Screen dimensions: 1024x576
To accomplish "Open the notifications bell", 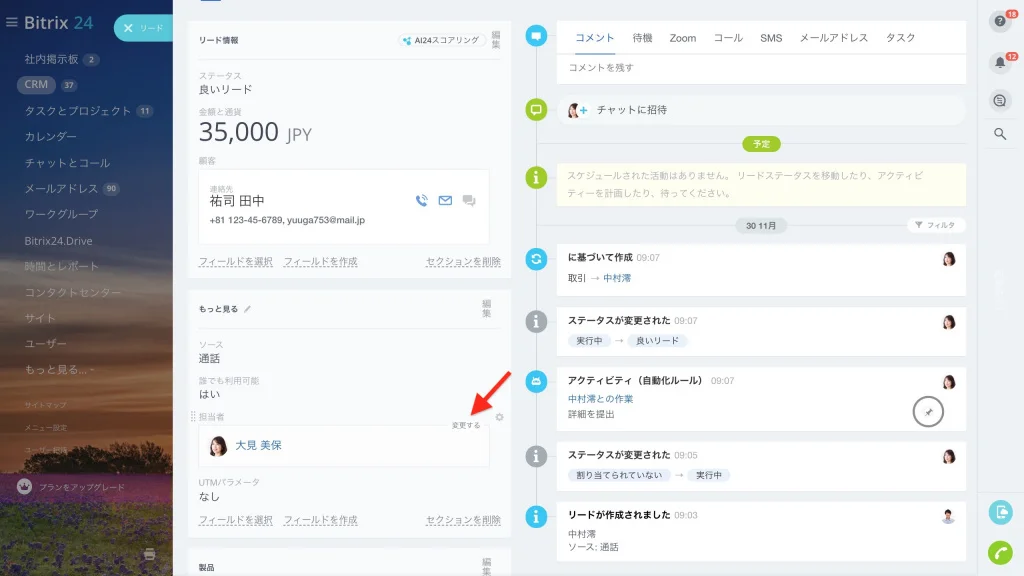I will tap(1000, 63).
